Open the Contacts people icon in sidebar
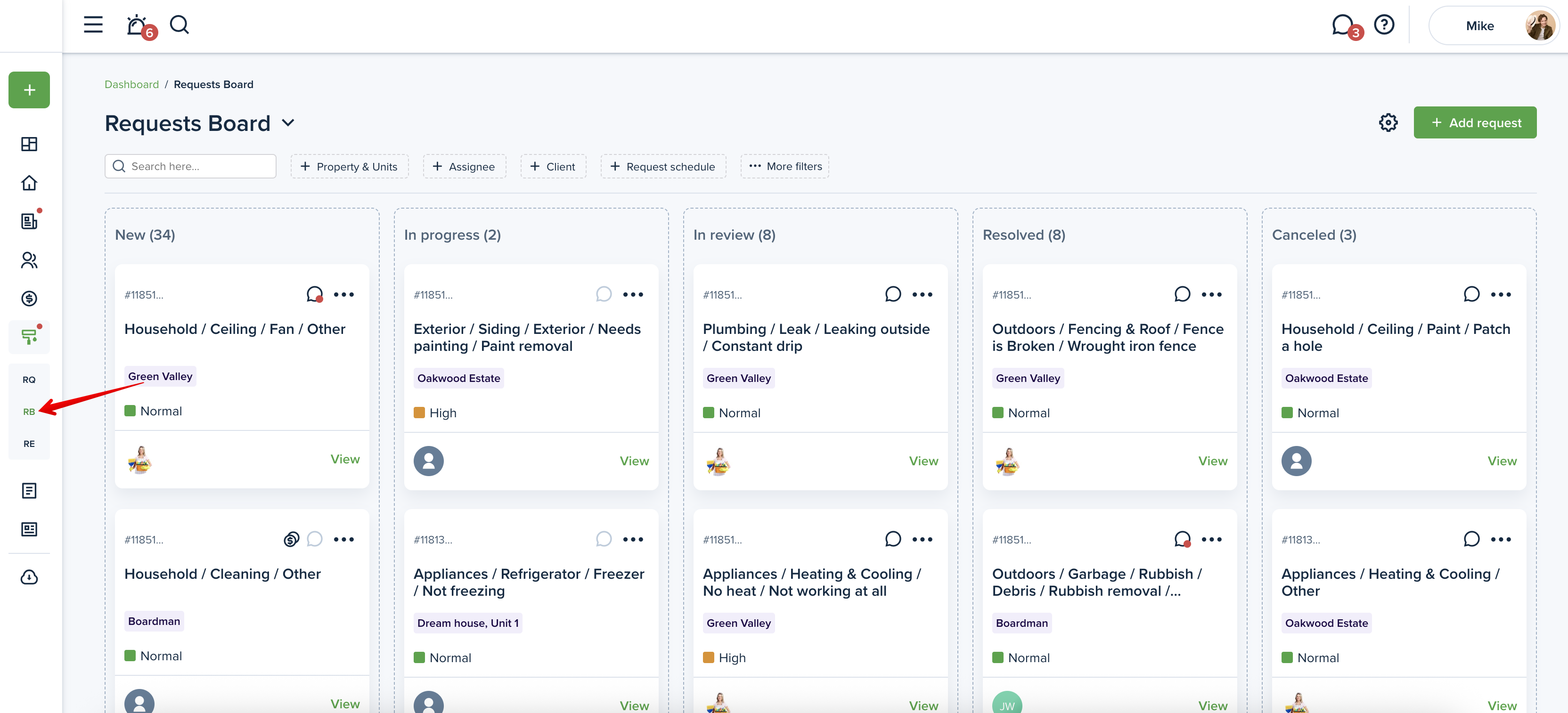The image size is (1568, 713). pos(29,260)
